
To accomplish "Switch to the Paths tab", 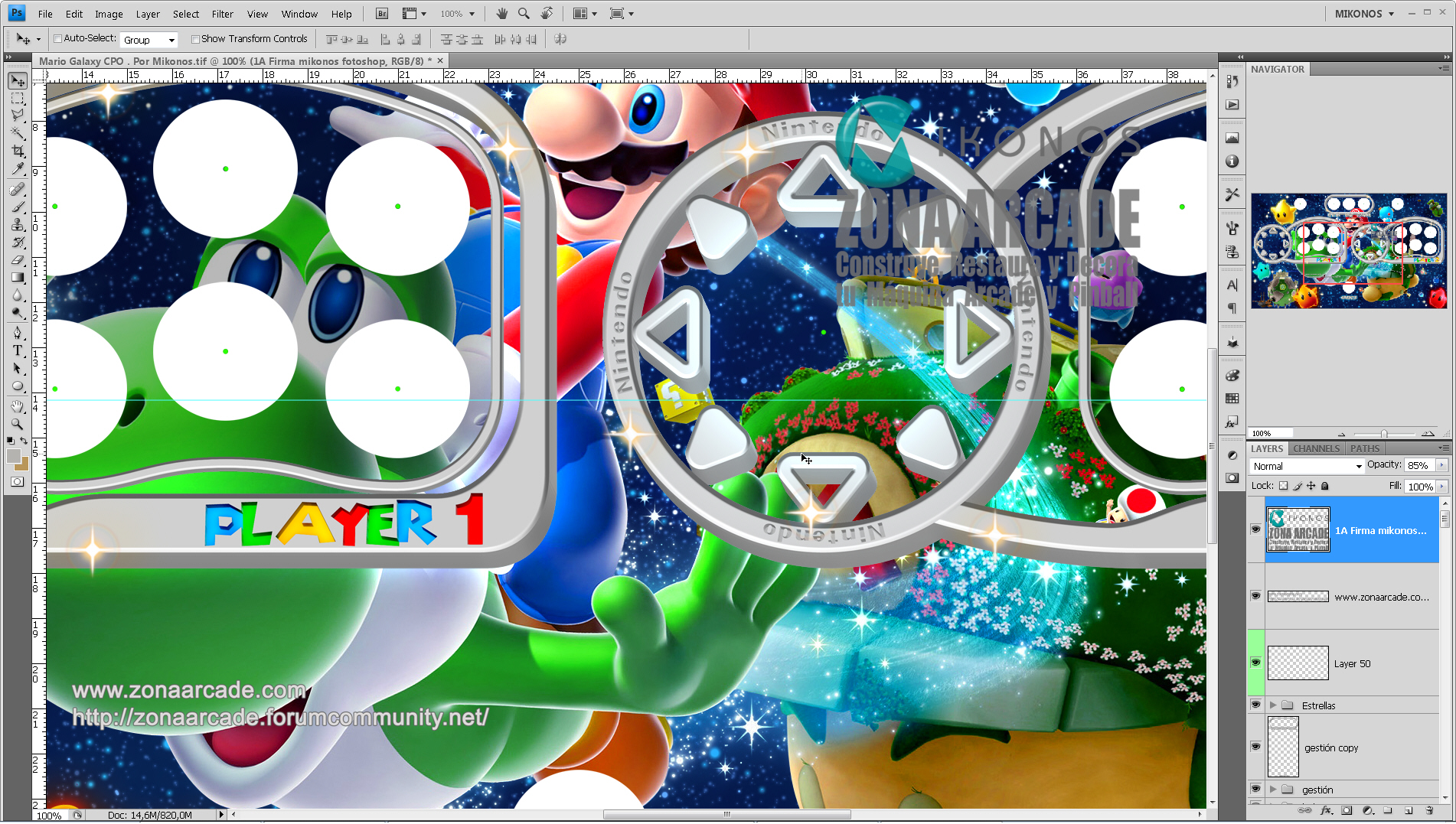I will click(x=1365, y=449).
